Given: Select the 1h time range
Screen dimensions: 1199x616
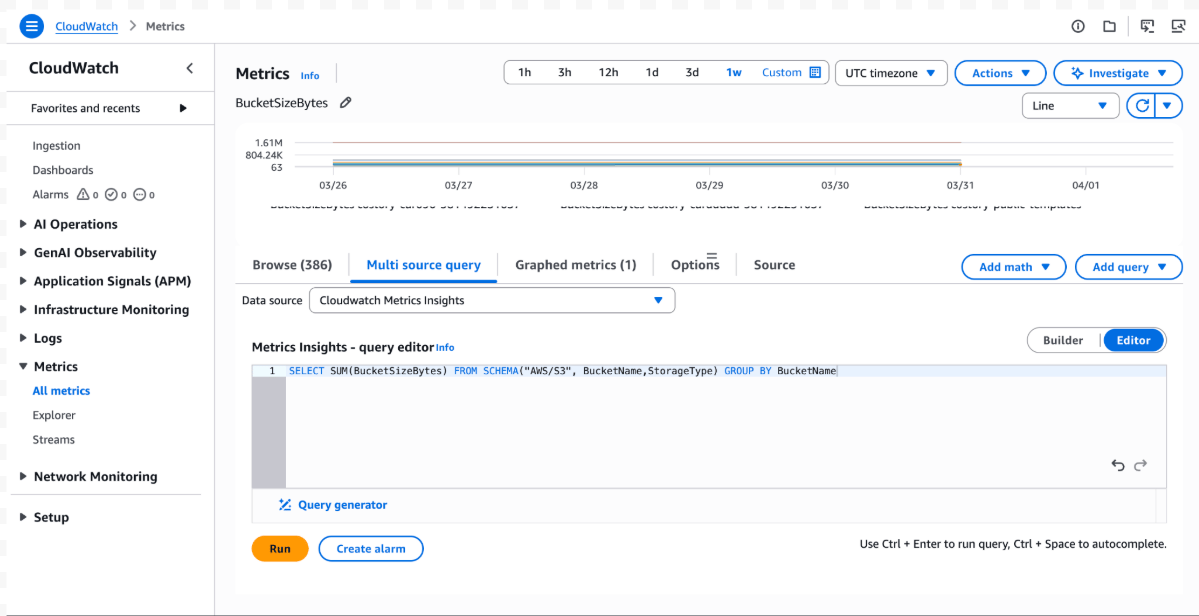Looking at the screenshot, I should 525,73.
